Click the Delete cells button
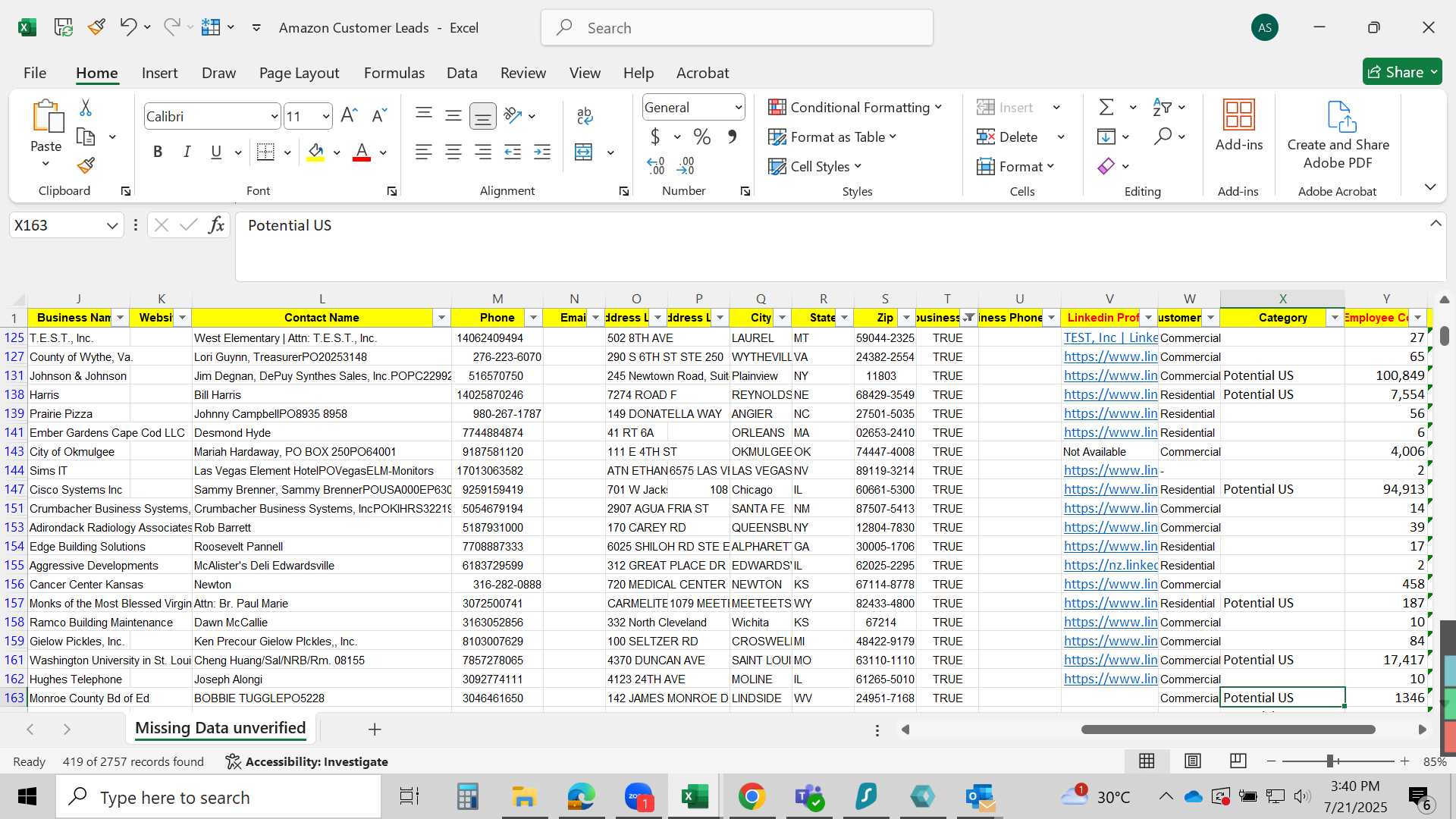1456x819 pixels. click(x=1008, y=136)
